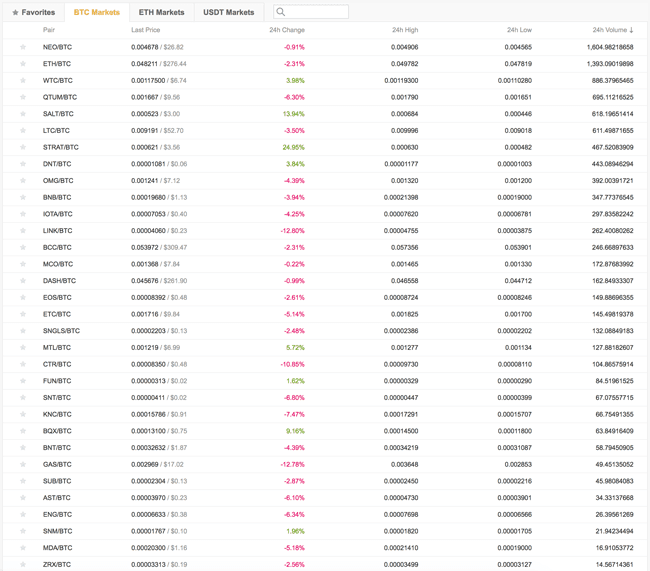This screenshot has width=650, height=571.
Task: Open the DASH/BTC pair name
Action: click(59, 281)
